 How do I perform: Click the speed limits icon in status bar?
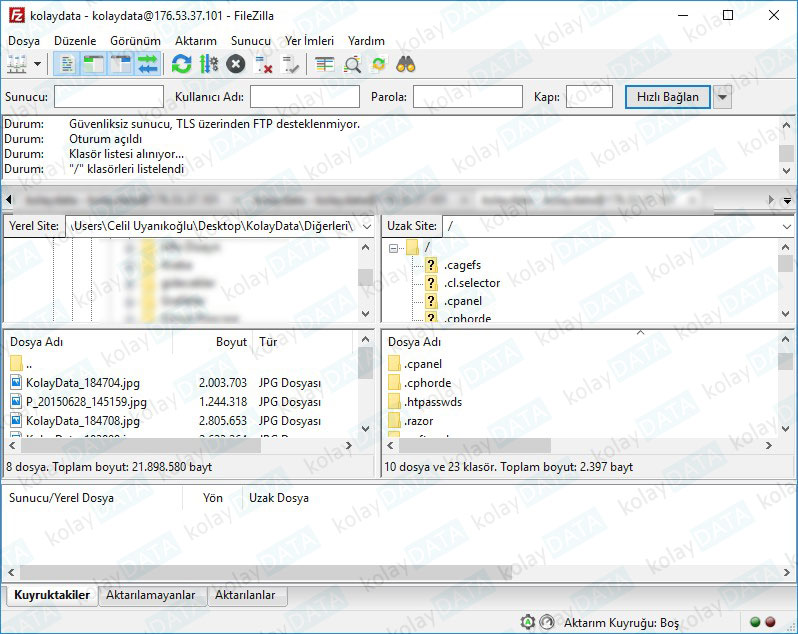(547, 622)
